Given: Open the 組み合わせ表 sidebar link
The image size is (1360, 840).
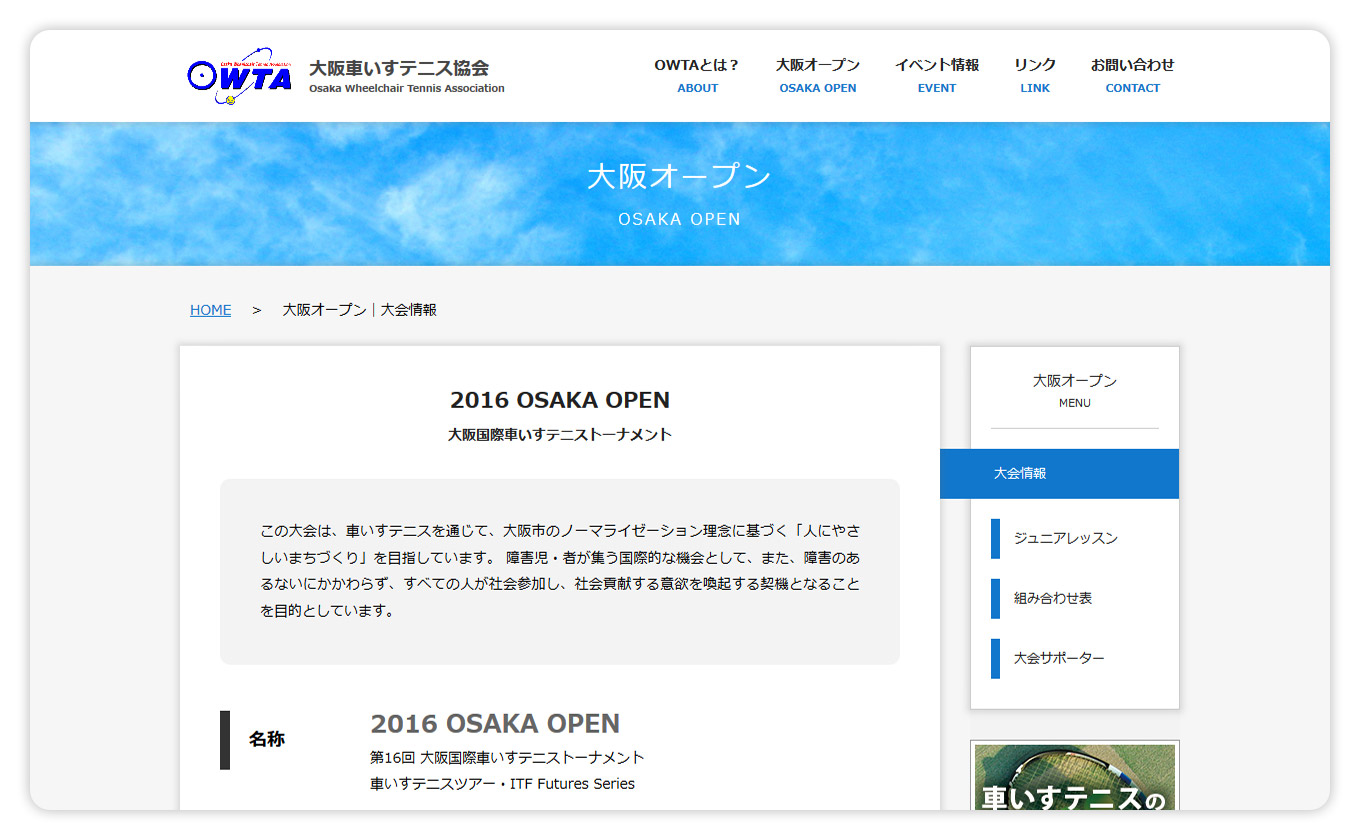Looking at the screenshot, I should (1053, 598).
